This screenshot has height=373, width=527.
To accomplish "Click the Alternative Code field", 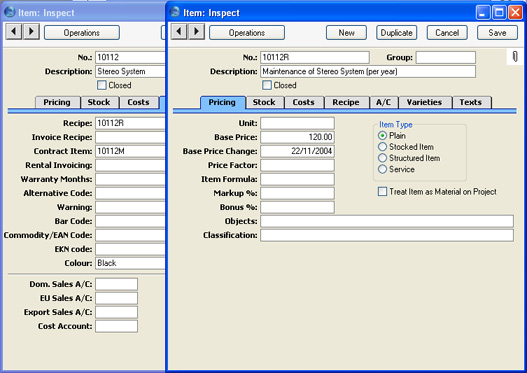I will 130,193.
